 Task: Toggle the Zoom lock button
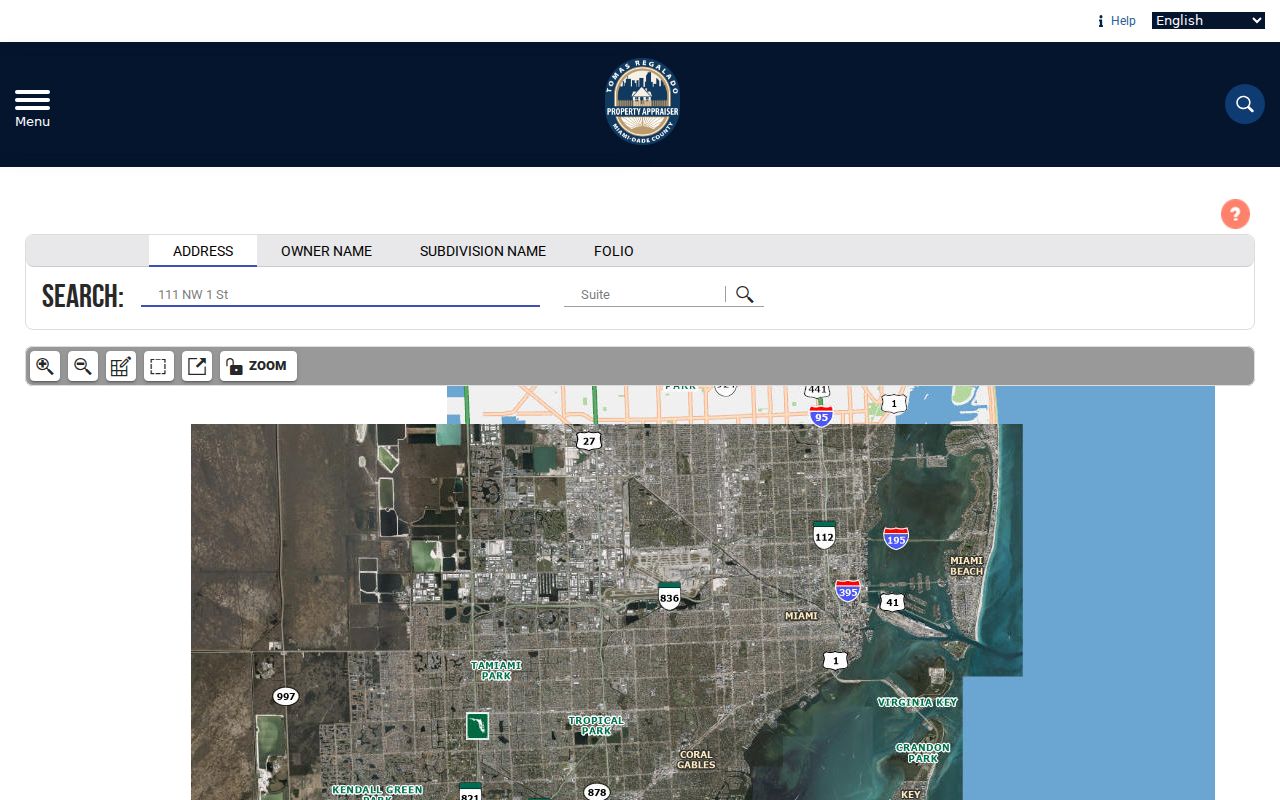coord(258,366)
